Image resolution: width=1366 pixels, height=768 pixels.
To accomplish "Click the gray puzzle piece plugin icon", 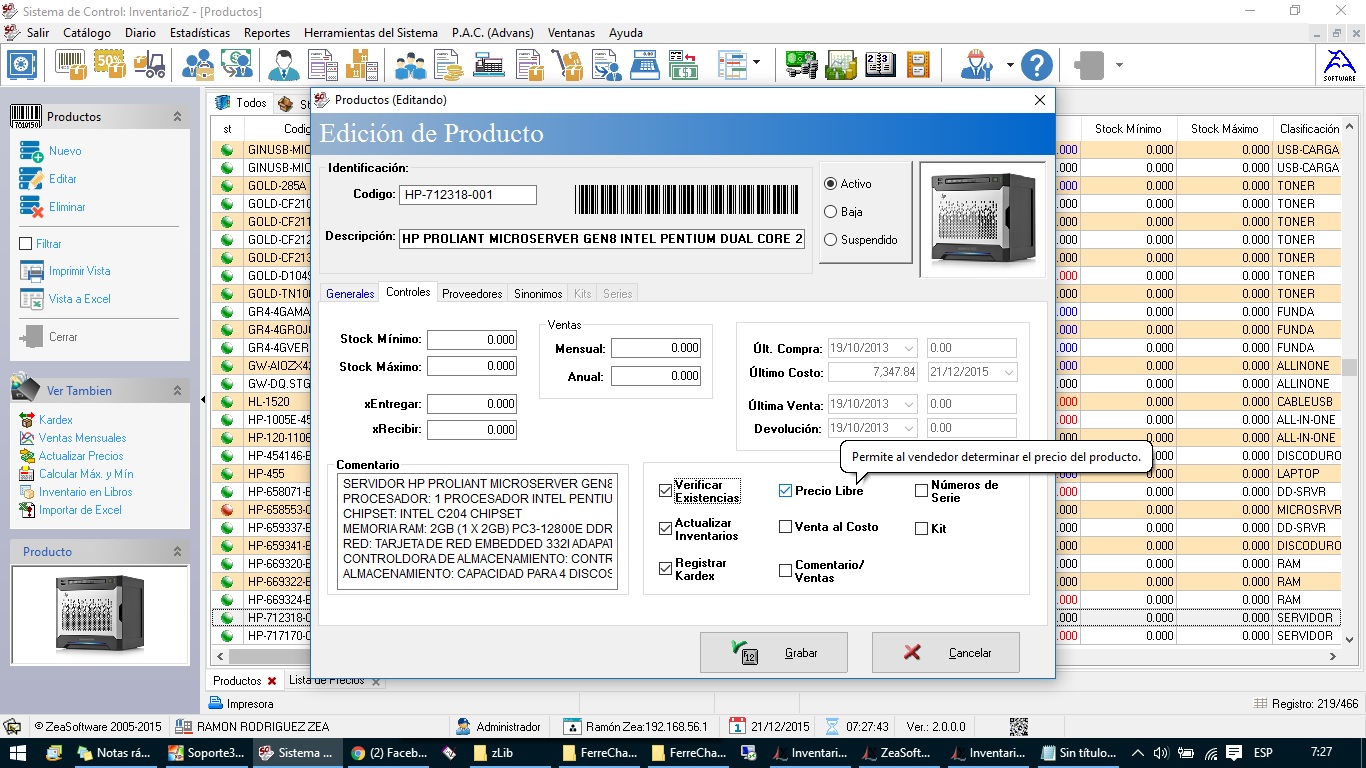I will [x=1089, y=66].
